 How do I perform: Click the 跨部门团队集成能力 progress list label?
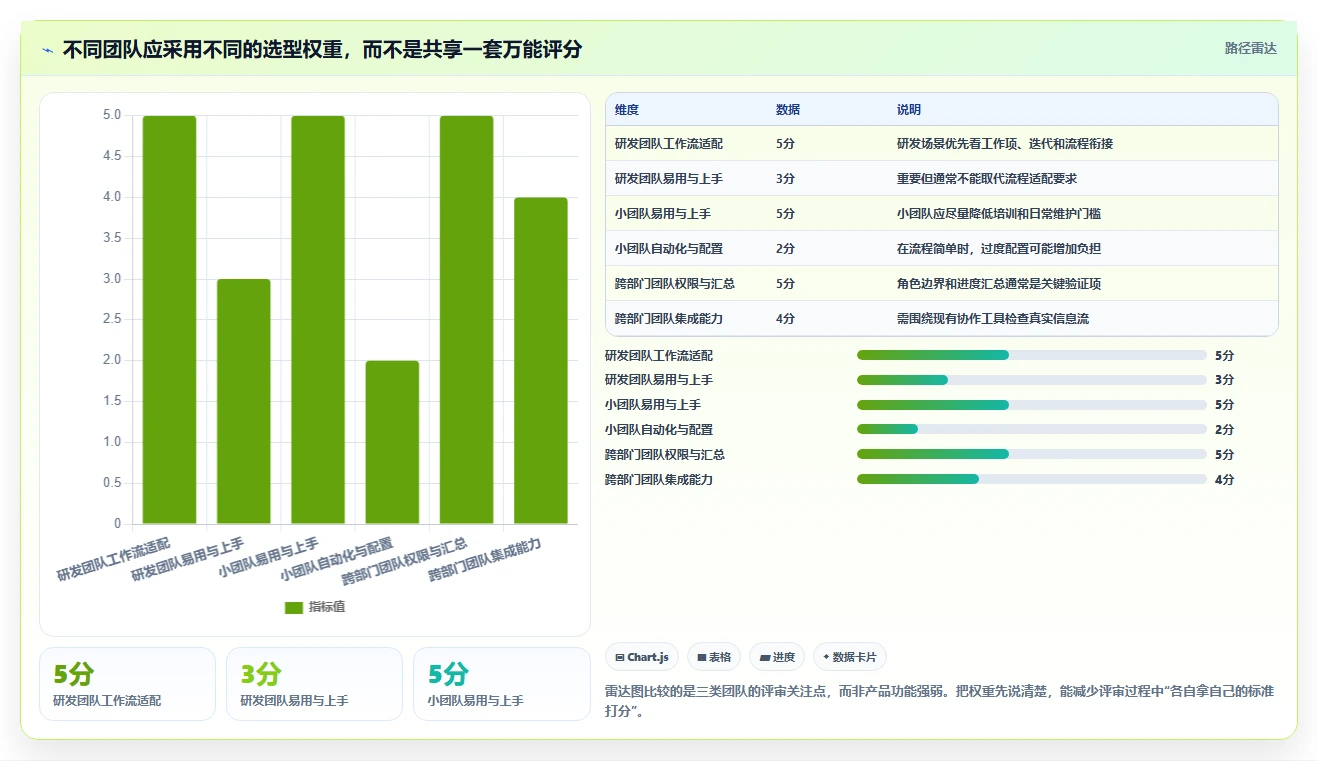[x=659, y=480]
